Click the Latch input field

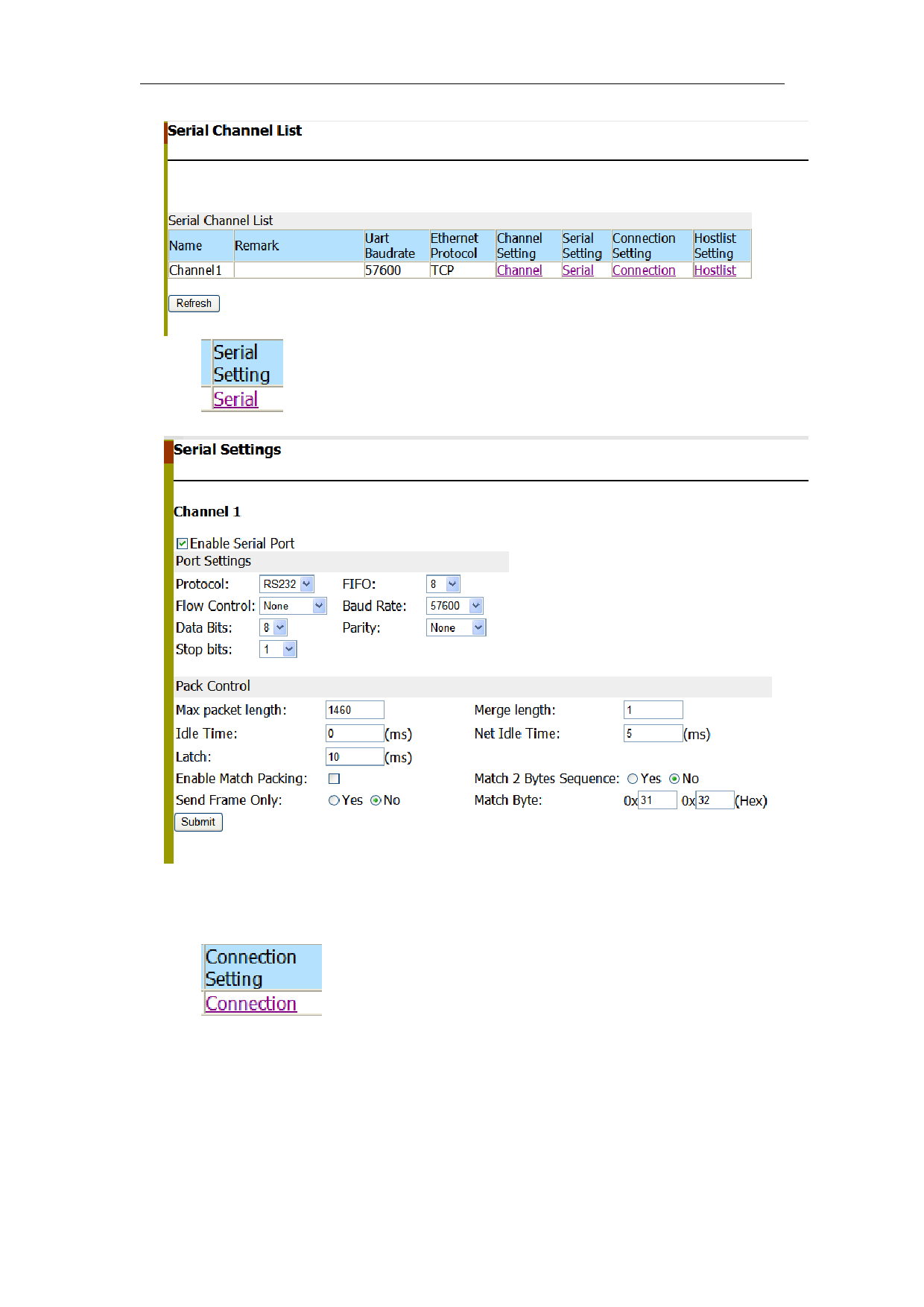pyautogui.click(x=355, y=757)
